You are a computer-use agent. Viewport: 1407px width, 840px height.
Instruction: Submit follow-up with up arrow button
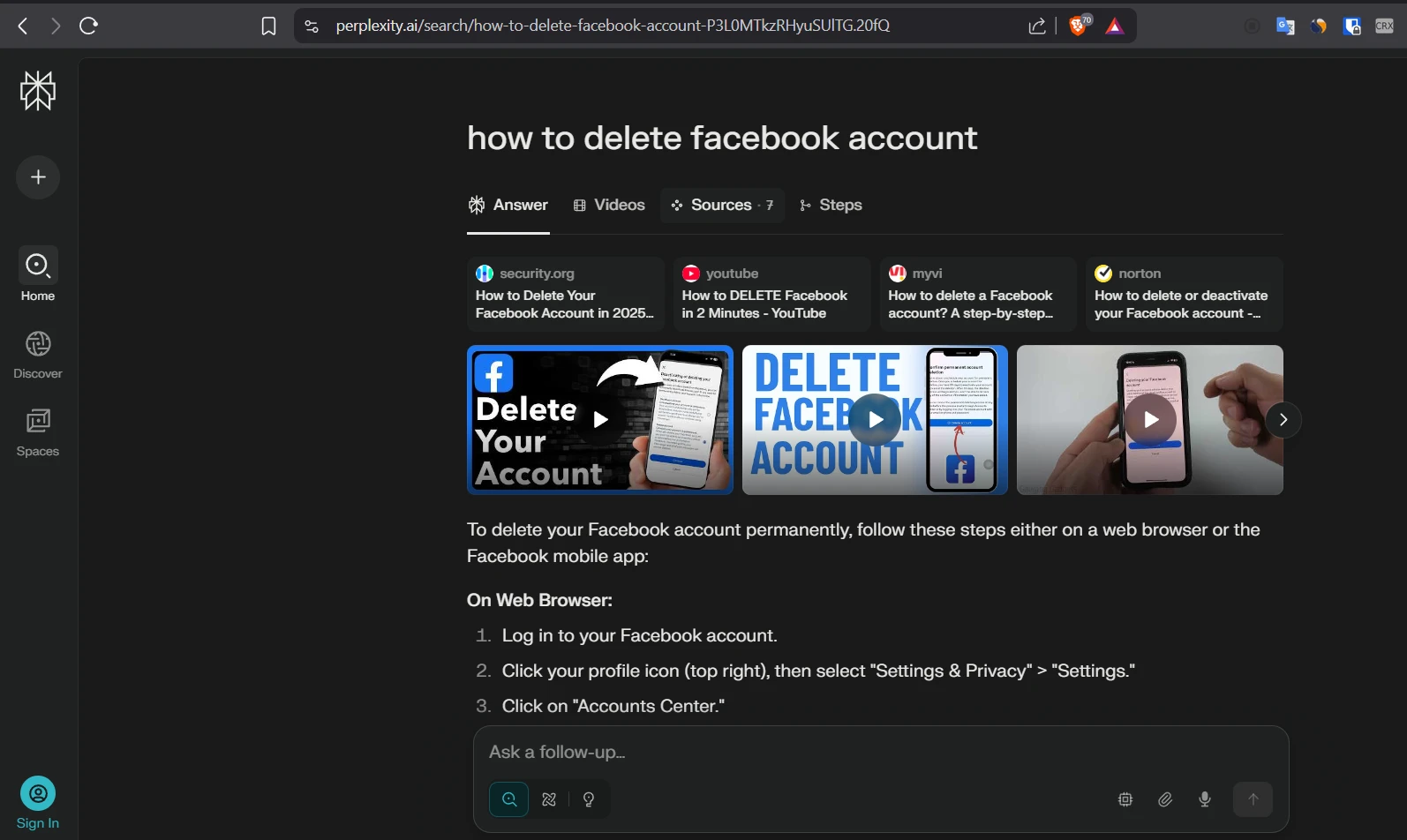point(1253,799)
